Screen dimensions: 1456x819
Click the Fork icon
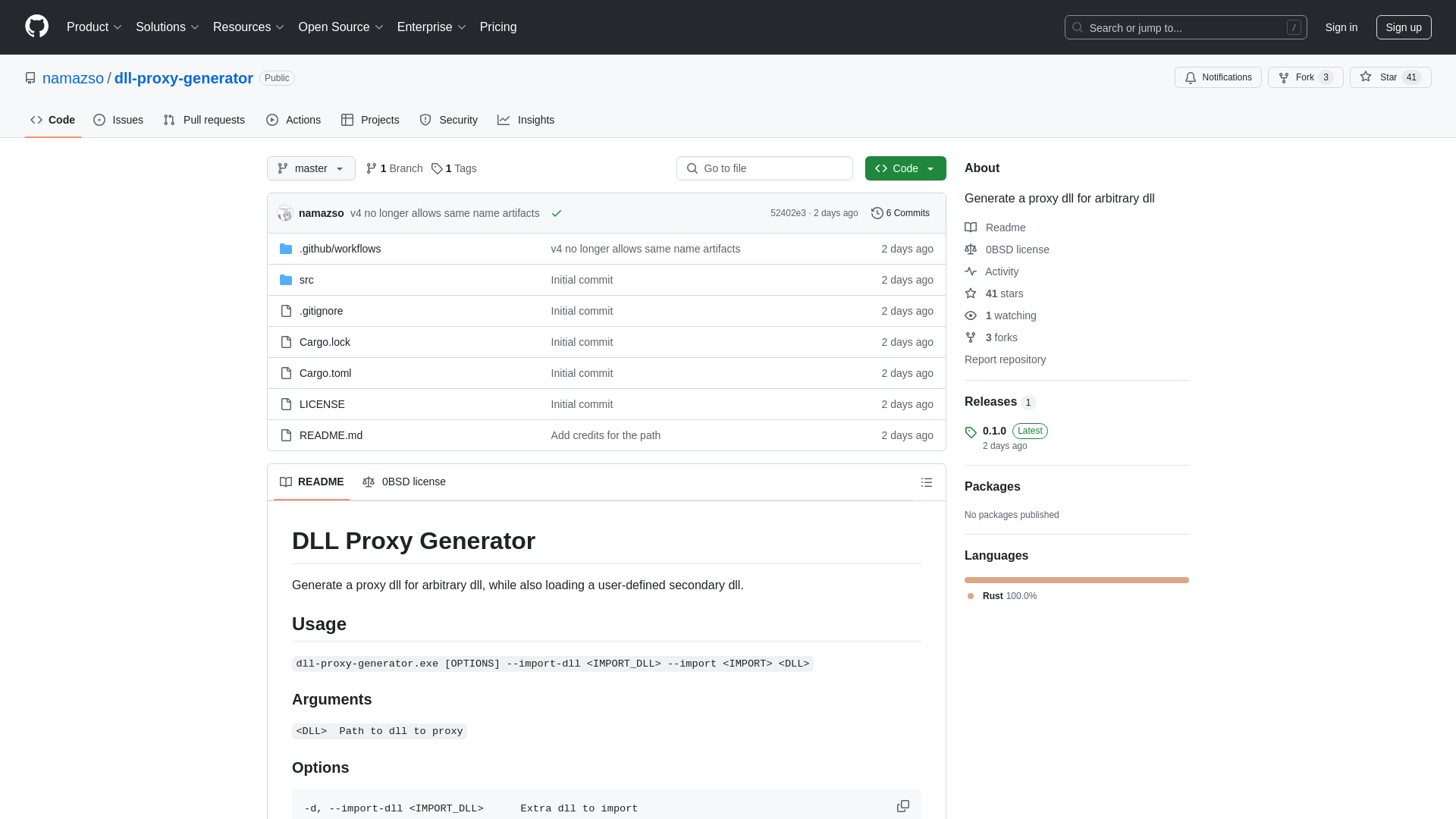pos(1284,77)
